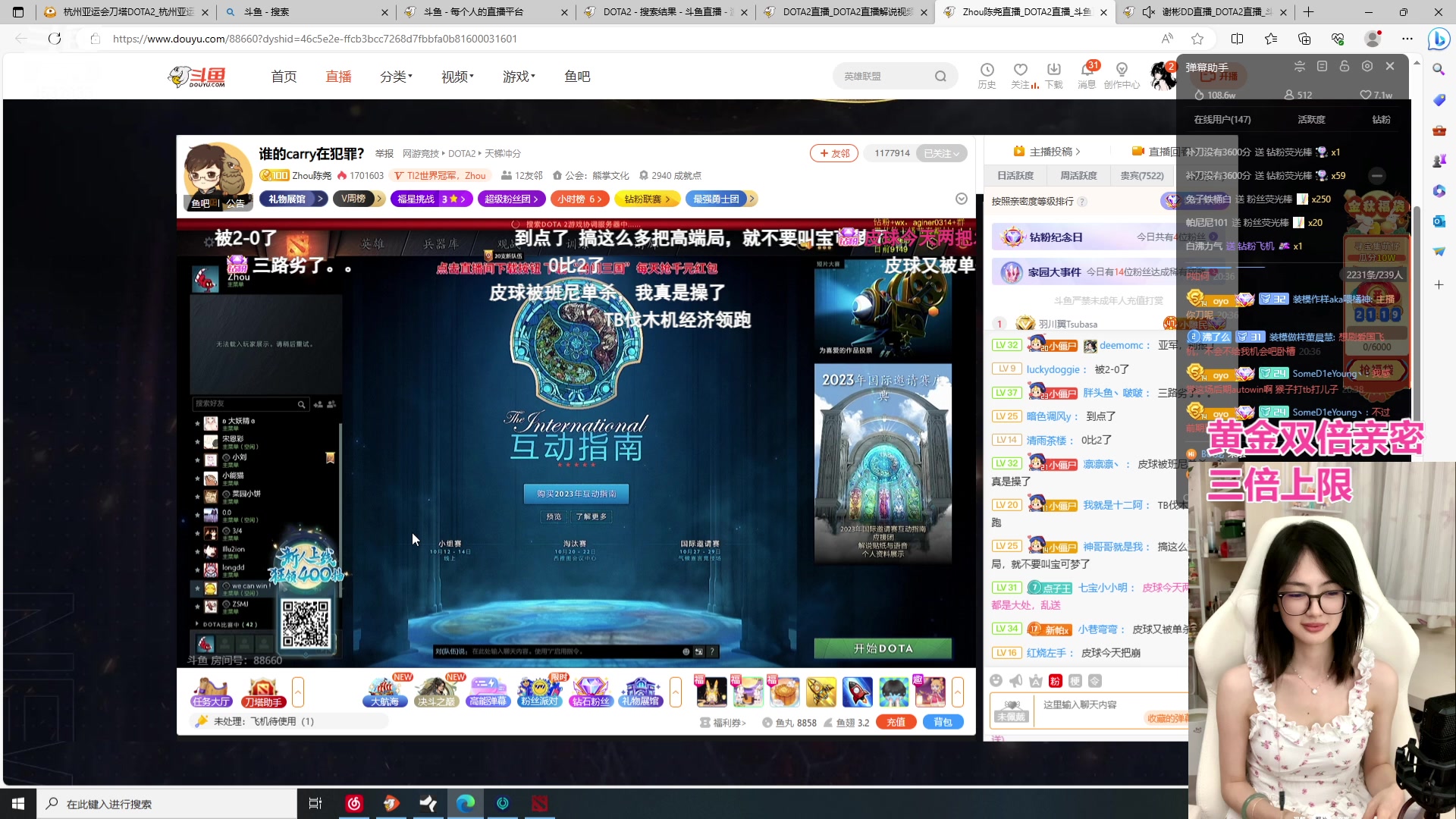Toggle the danmaku assistant lock icon

[x=1344, y=67]
